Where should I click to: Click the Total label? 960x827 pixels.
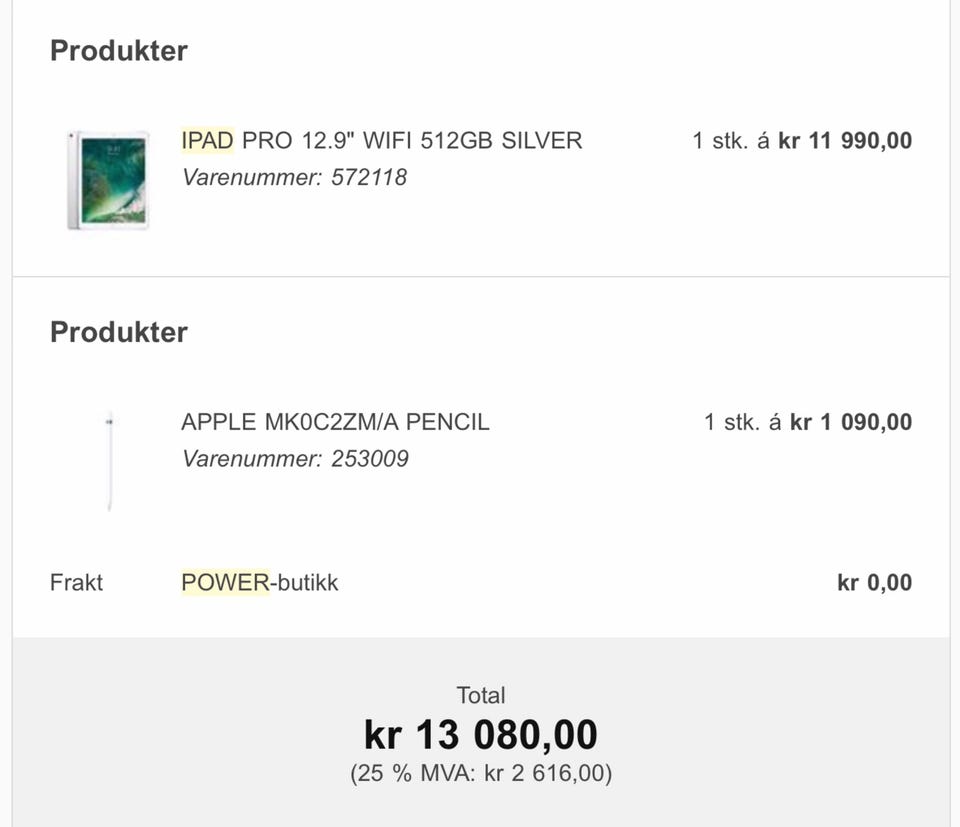(481, 695)
